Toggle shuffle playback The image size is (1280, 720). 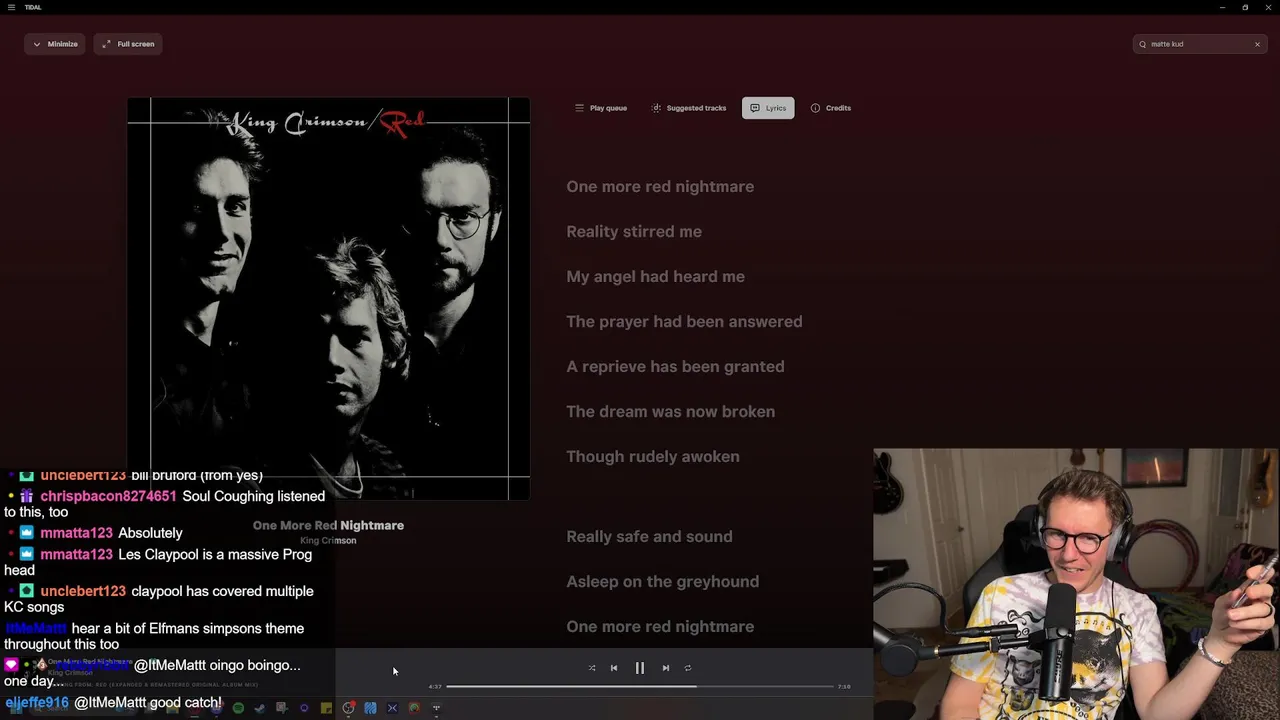click(x=592, y=668)
